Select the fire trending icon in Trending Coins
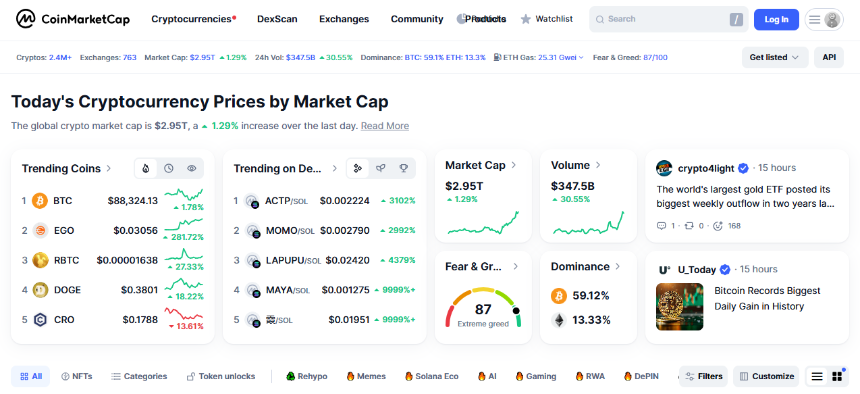The width and height of the screenshot is (860, 394). (x=146, y=168)
